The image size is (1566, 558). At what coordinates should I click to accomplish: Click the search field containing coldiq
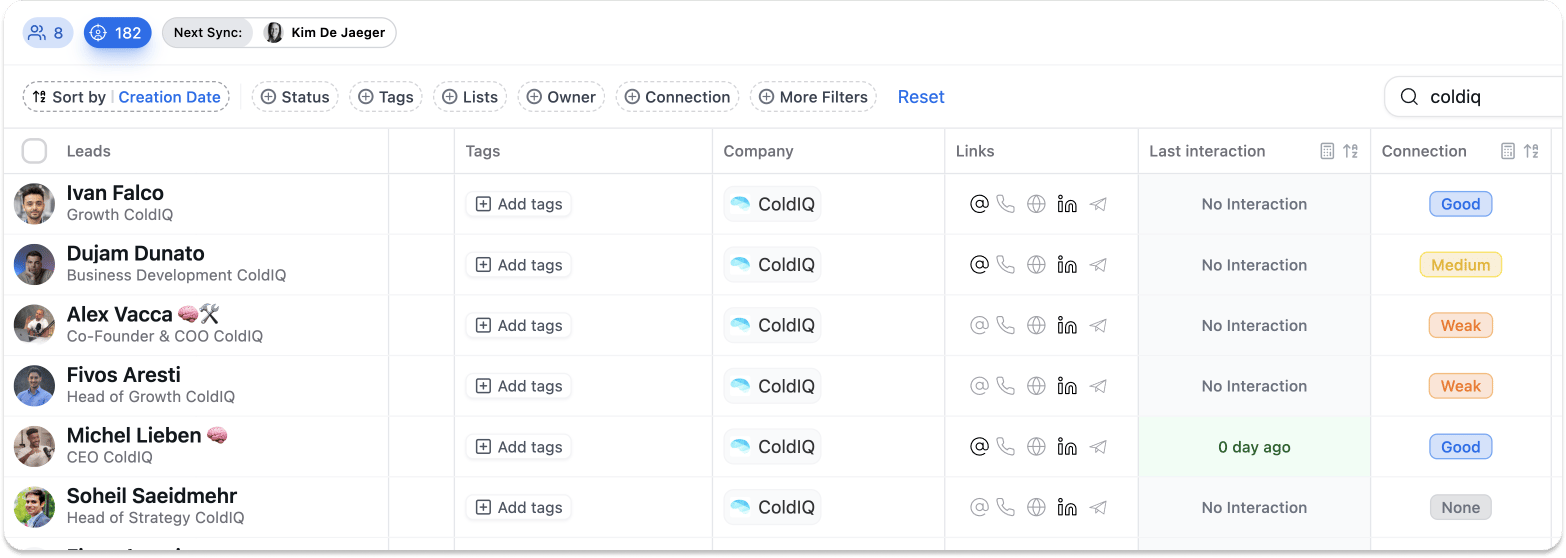(x=1474, y=97)
